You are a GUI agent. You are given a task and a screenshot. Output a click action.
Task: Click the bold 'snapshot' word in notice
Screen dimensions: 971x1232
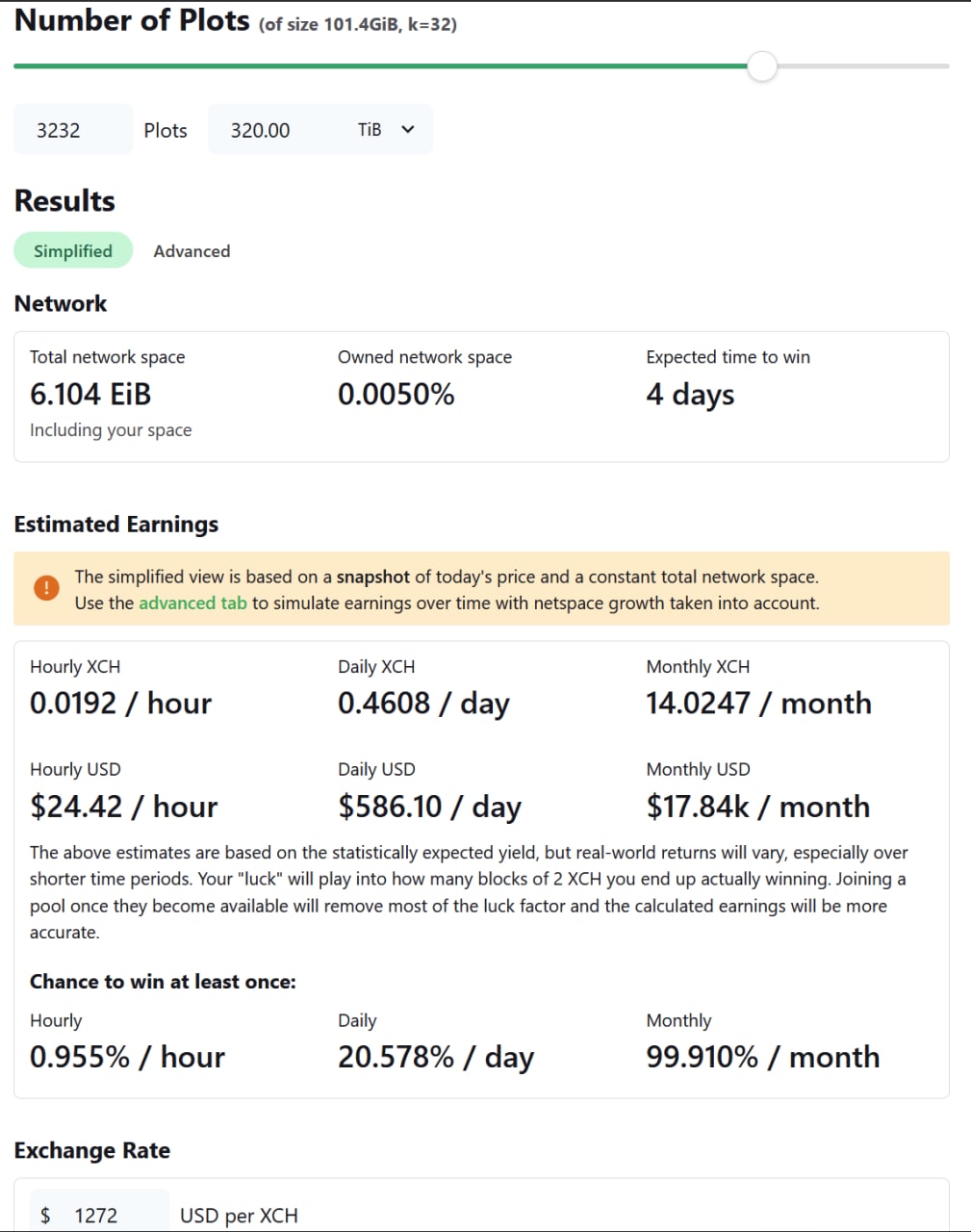click(372, 577)
